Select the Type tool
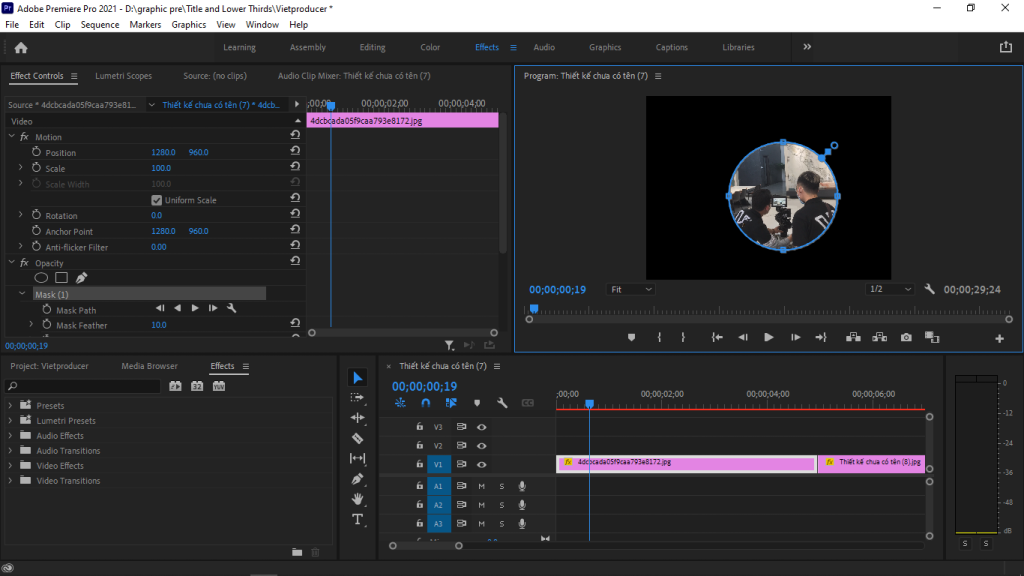1024x576 pixels. 358,519
